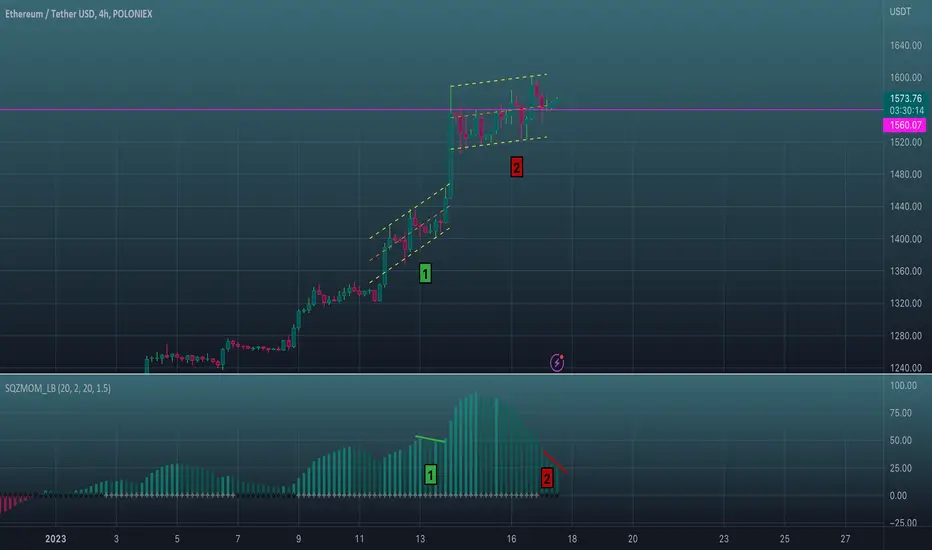Screen dimensions: 932x550
Task: Select the magenta 1560.07 price label
Action: tap(905, 125)
